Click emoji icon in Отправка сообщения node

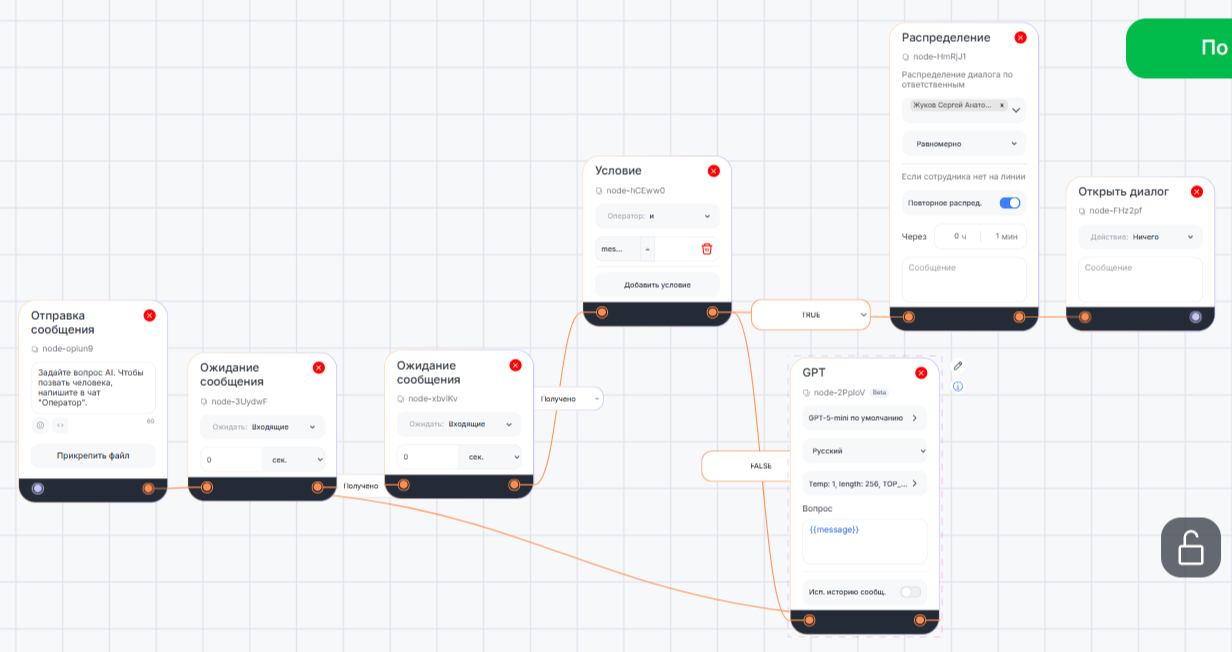pos(41,425)
